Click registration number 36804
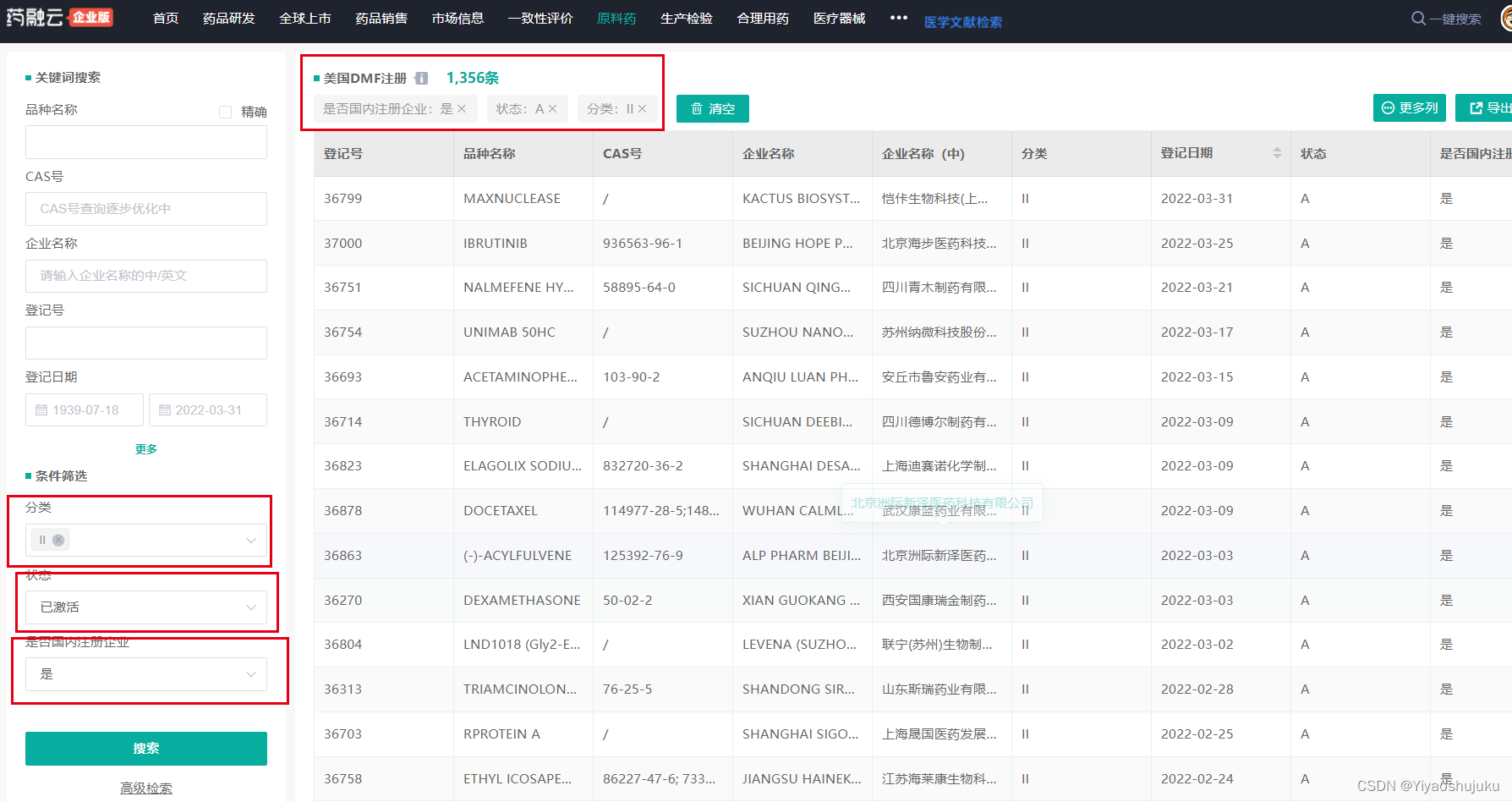1512x802 pixels. click(x=343, y=644)
